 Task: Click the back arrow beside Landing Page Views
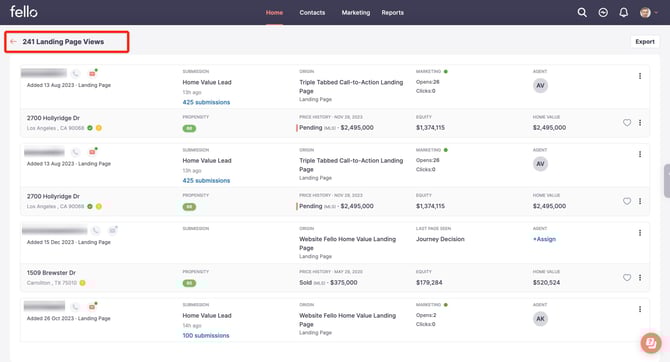[x=13, y=41]
